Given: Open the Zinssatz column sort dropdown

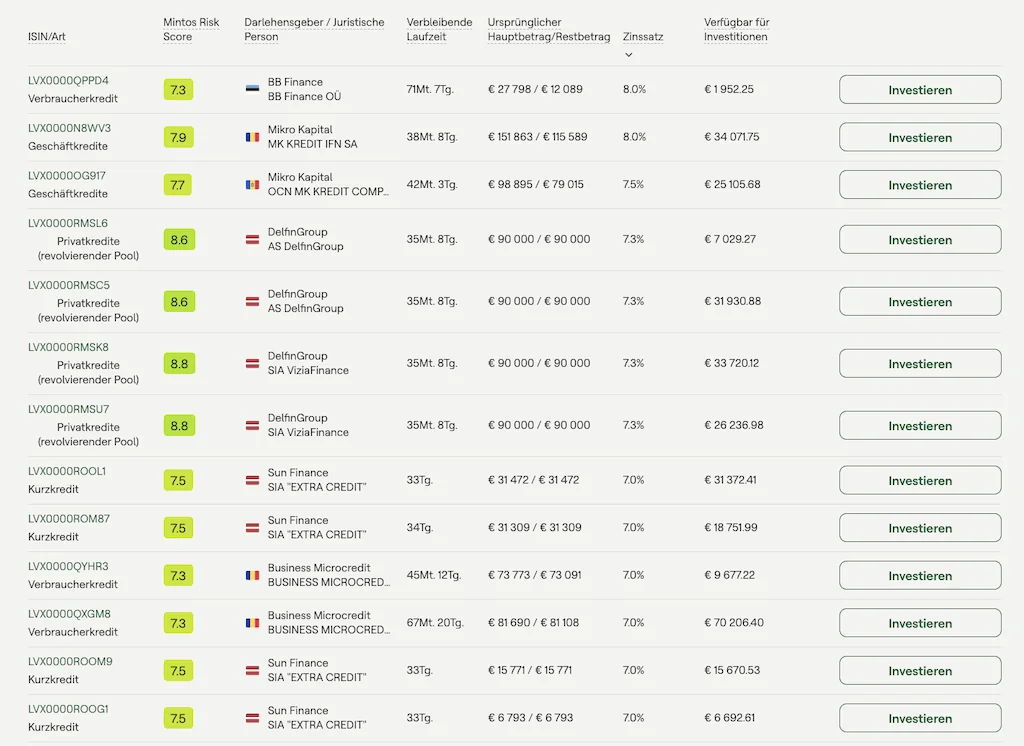Looking at the screenshot, I should 629,54.
